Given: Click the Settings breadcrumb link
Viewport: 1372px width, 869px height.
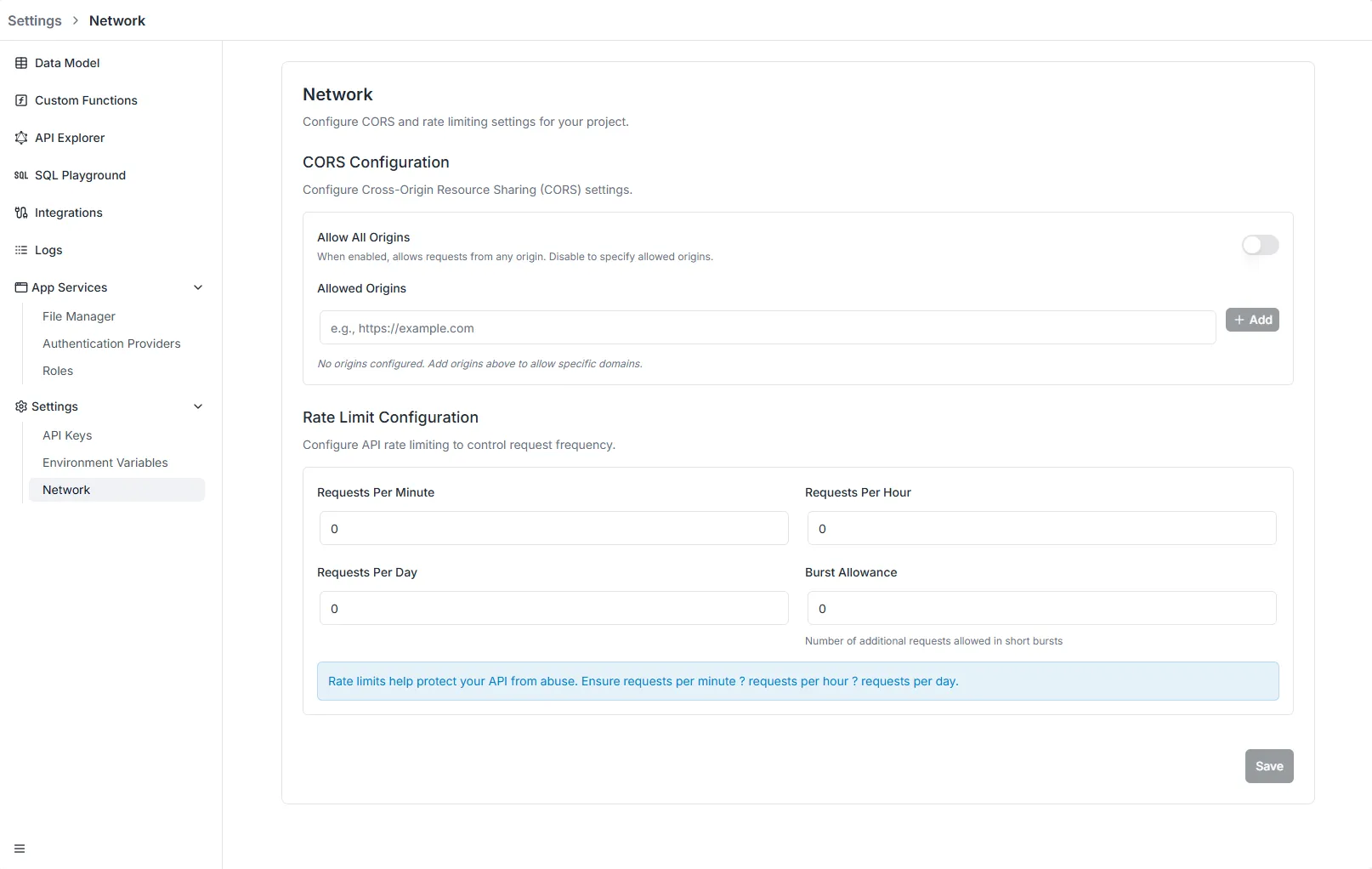Looking at the screenshot, I should pos(35,20).
